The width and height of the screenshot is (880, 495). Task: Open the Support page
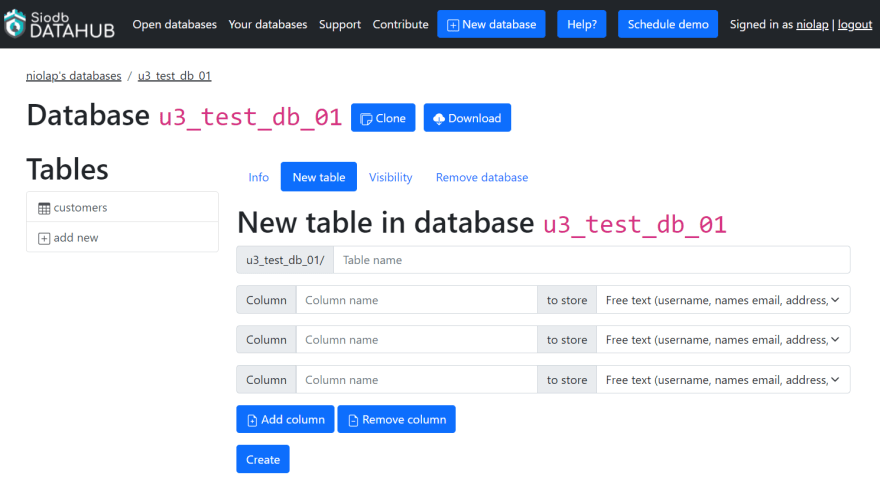point(340,24)
